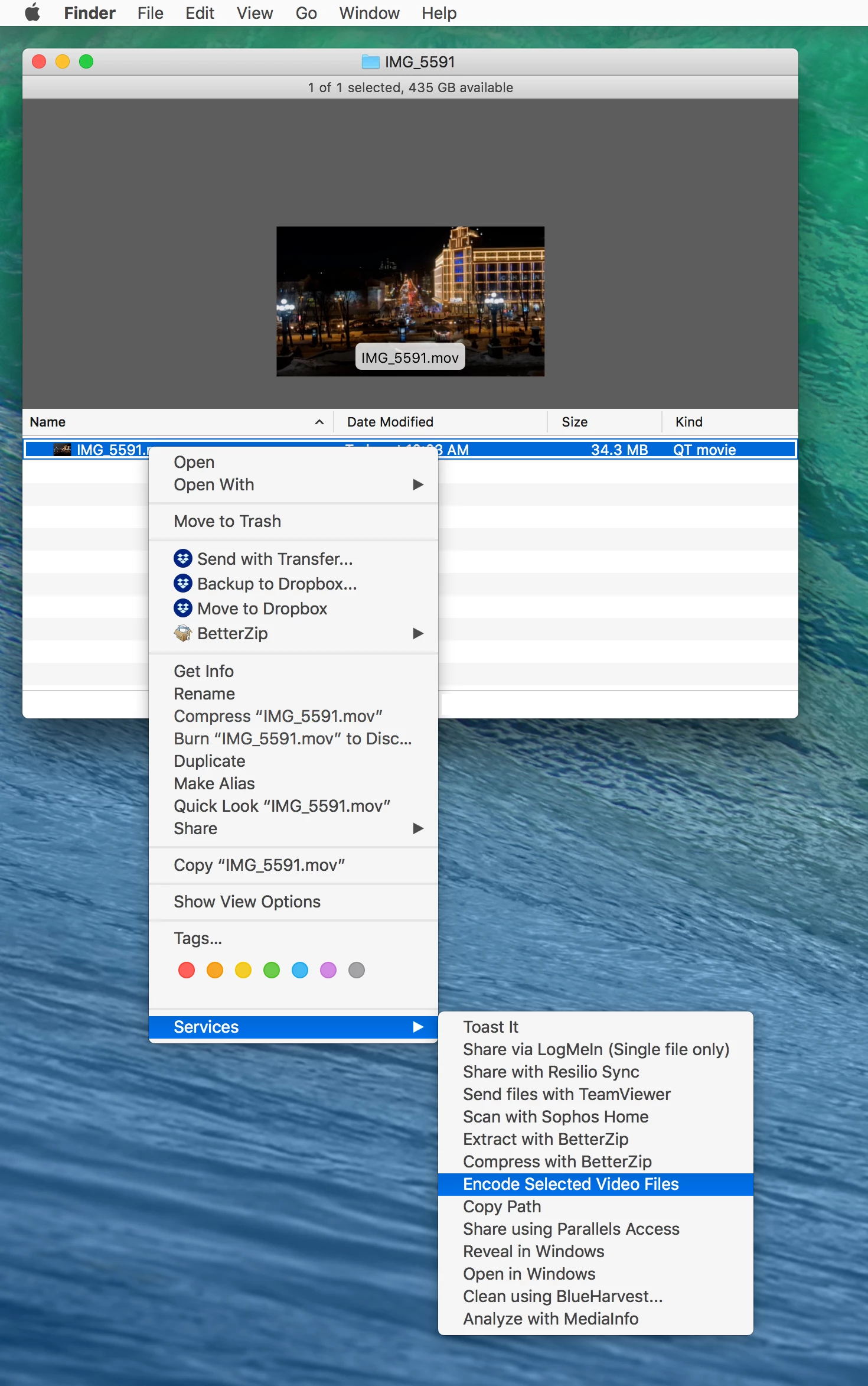Choose Toast It service

pos(596,1027)
